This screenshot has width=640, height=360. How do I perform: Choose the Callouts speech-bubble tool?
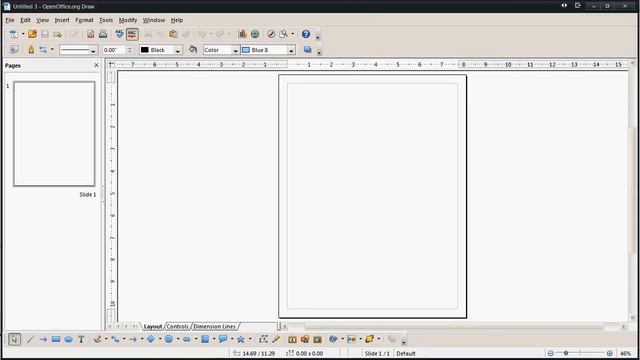(223, 339)
